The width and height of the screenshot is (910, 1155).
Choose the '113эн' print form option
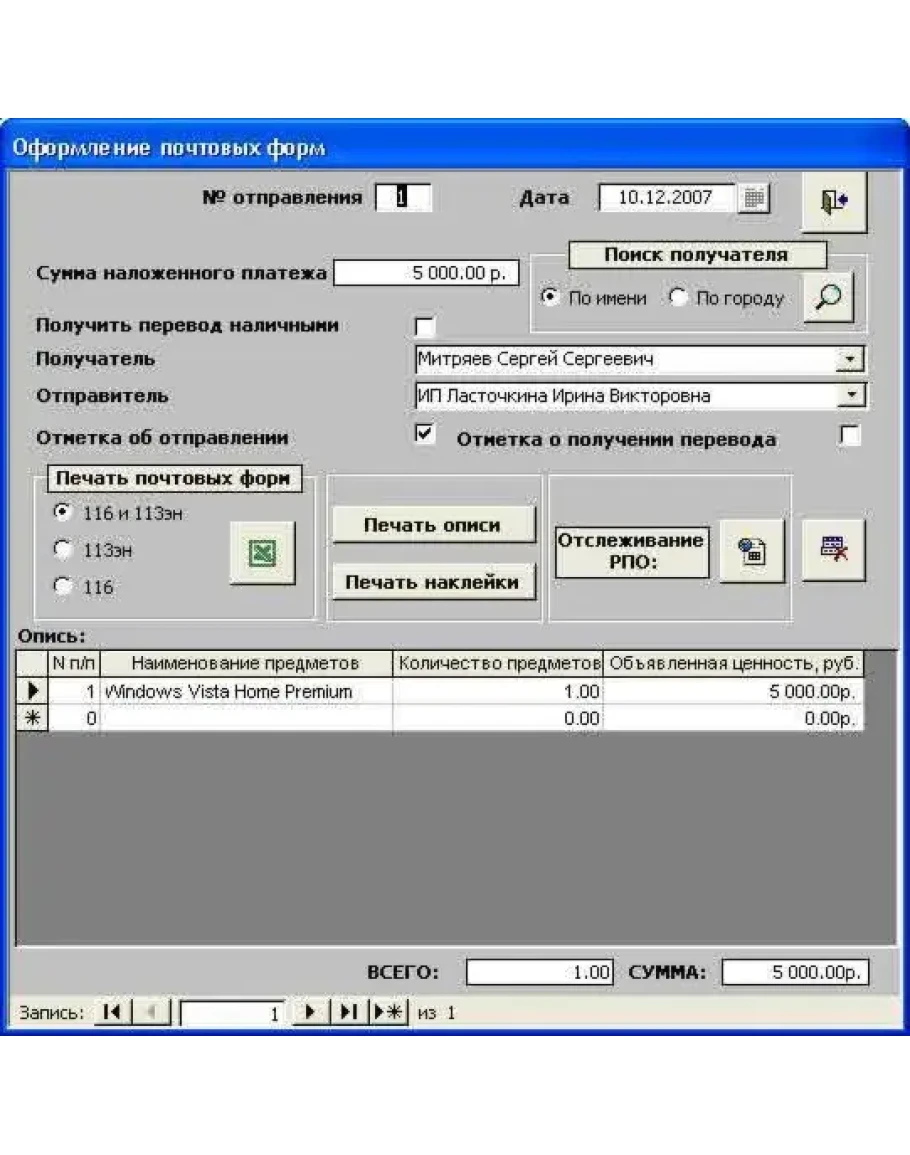coord(64,549)
